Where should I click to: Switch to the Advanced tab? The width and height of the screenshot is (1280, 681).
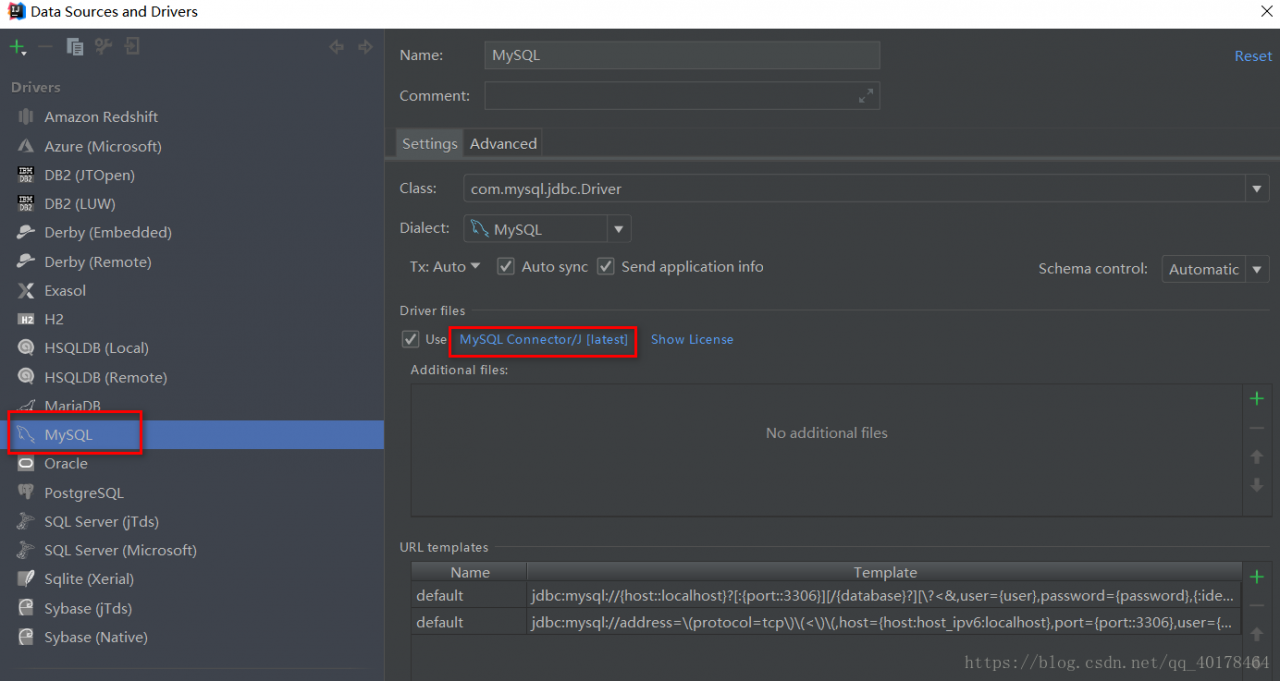tap(503, 143)
